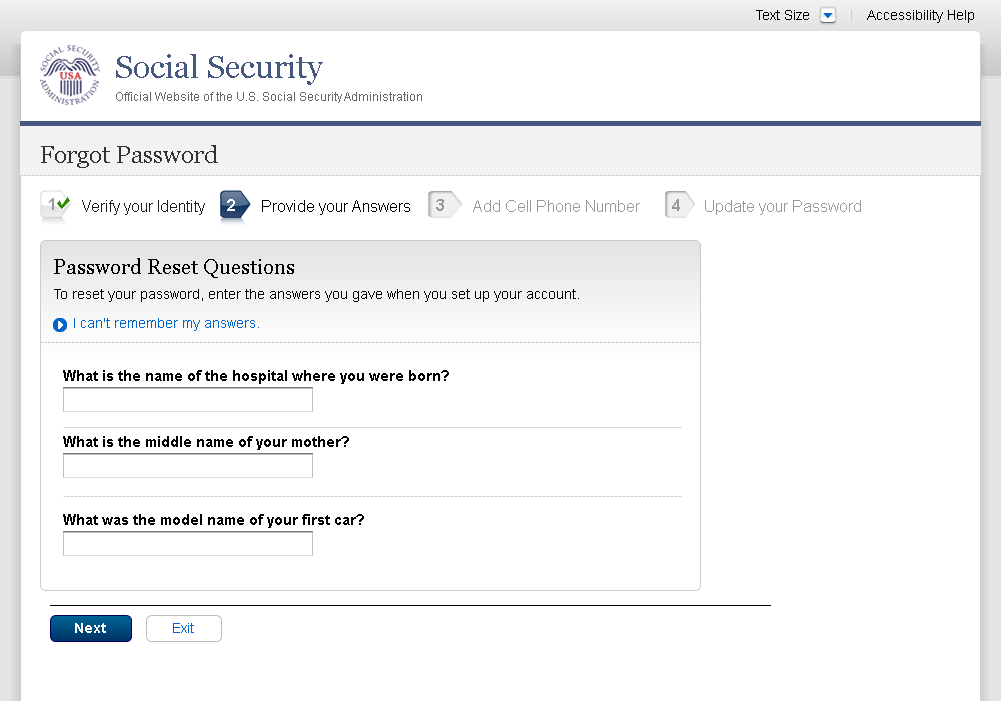
Task: Open the Accessibility Help link
Action: [920, 15]
